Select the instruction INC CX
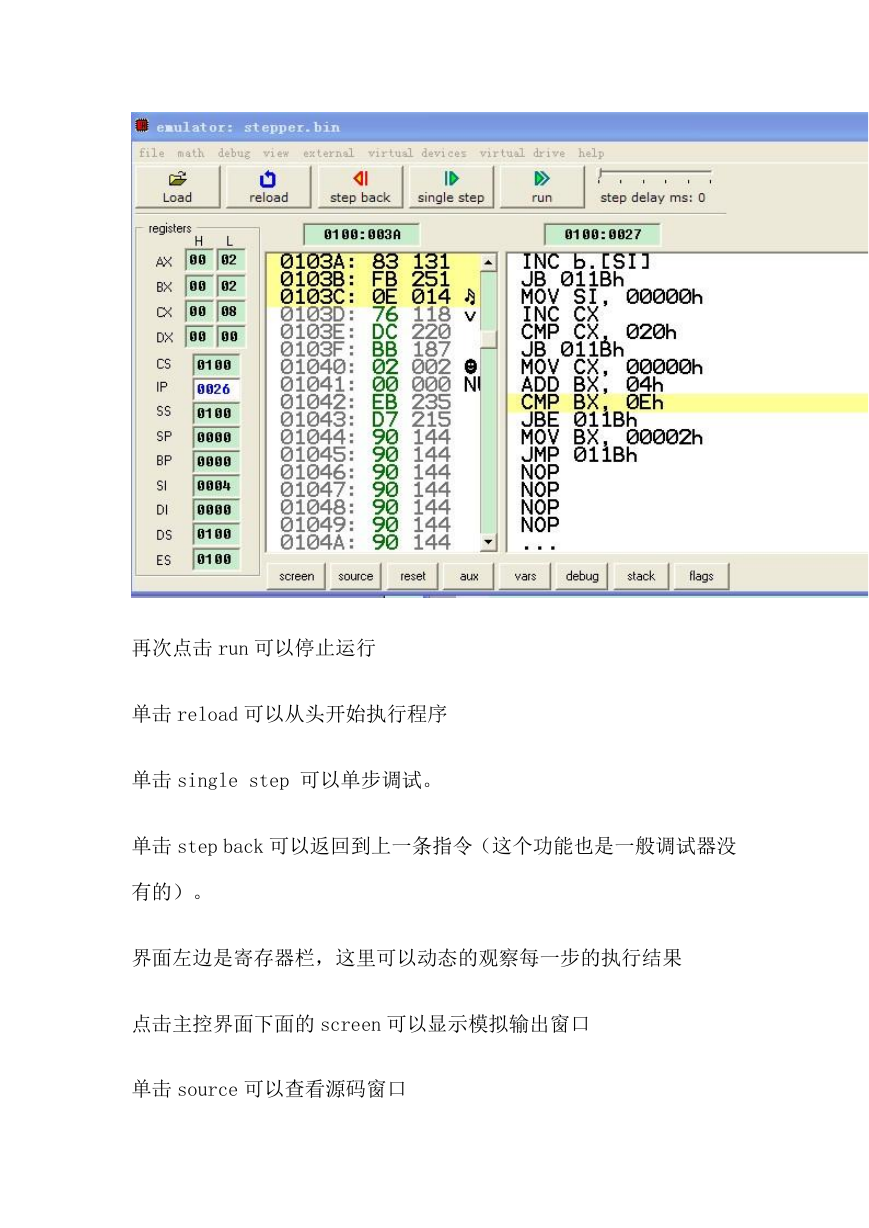This screenshot has height=1228, width=869. pos(560,314)
